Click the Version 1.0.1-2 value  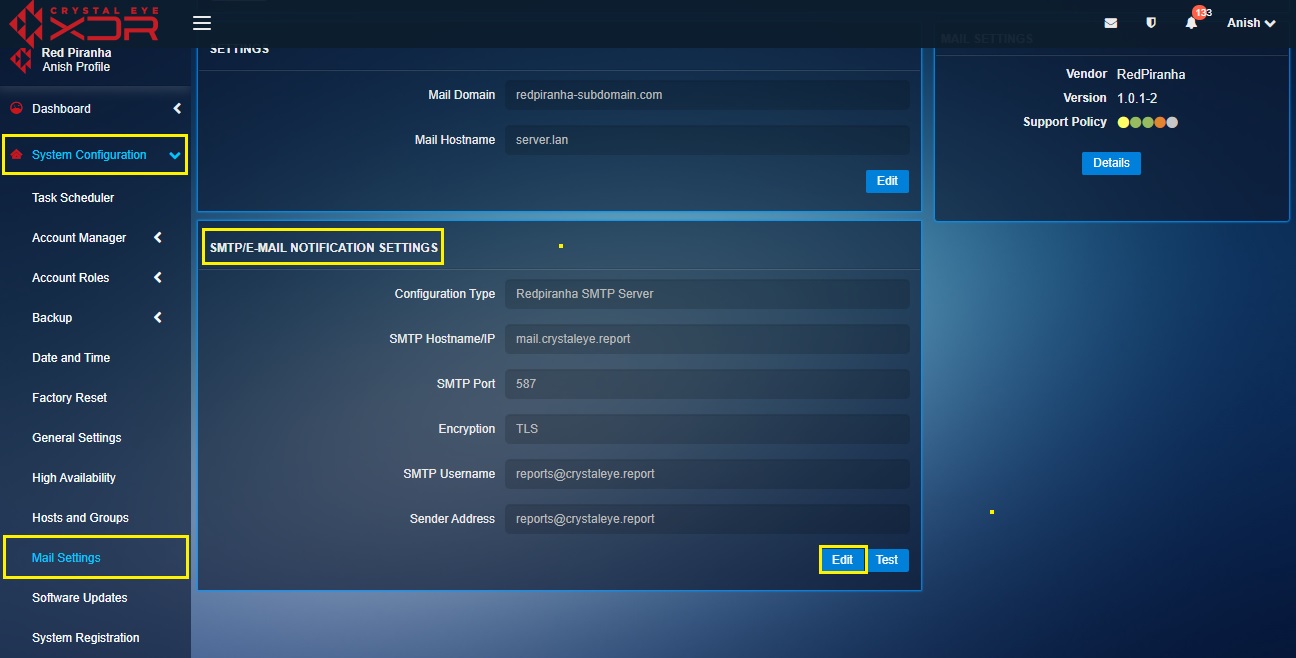[x=1139, y=98]
